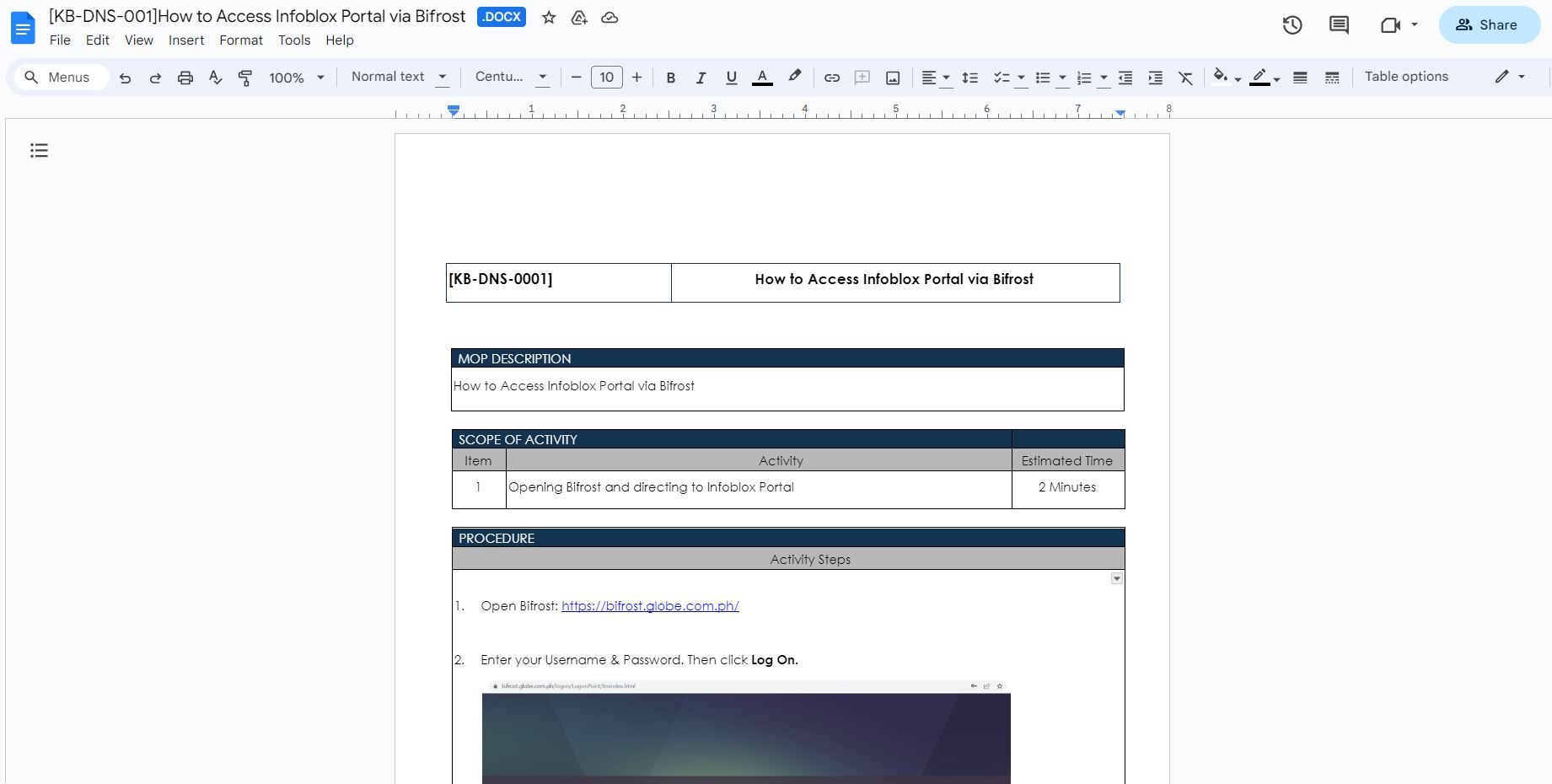Expand the Meet call options arrow
The image size is (1552, 784).
(x=1415, y=25)
